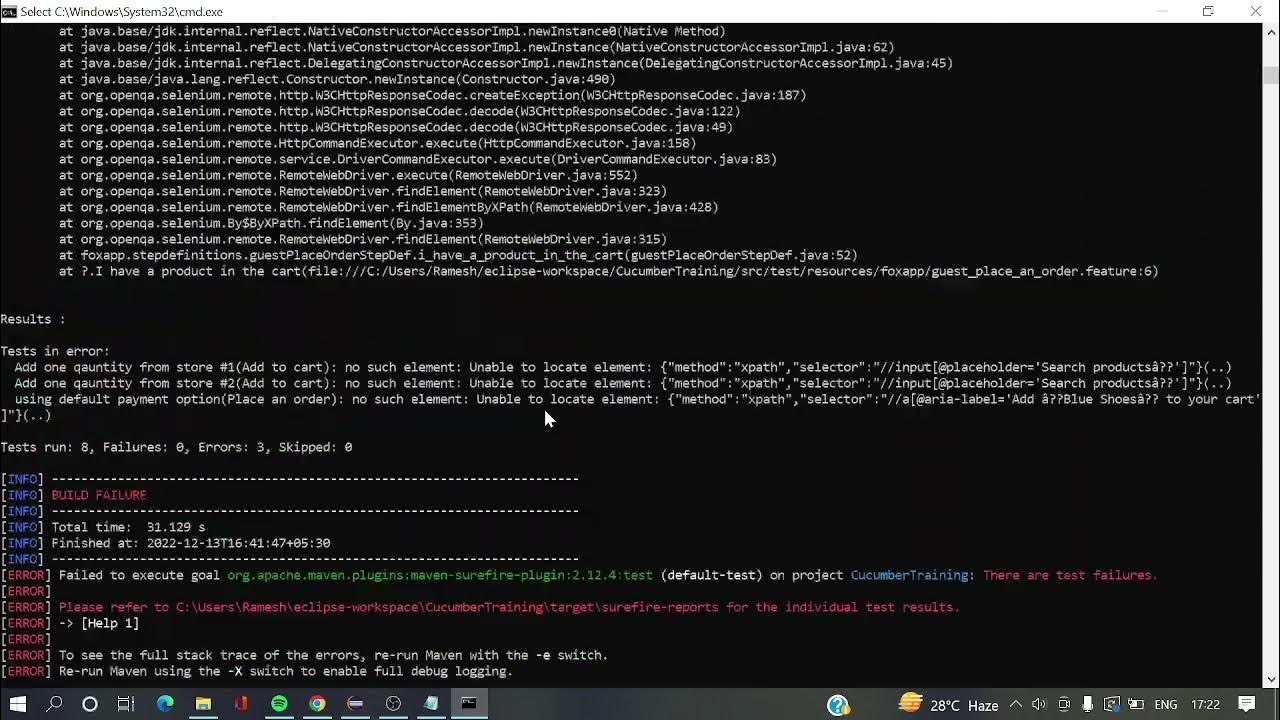Click the maven-surefire-plugin:2.12.4:test text

click(x=440, y=575)
